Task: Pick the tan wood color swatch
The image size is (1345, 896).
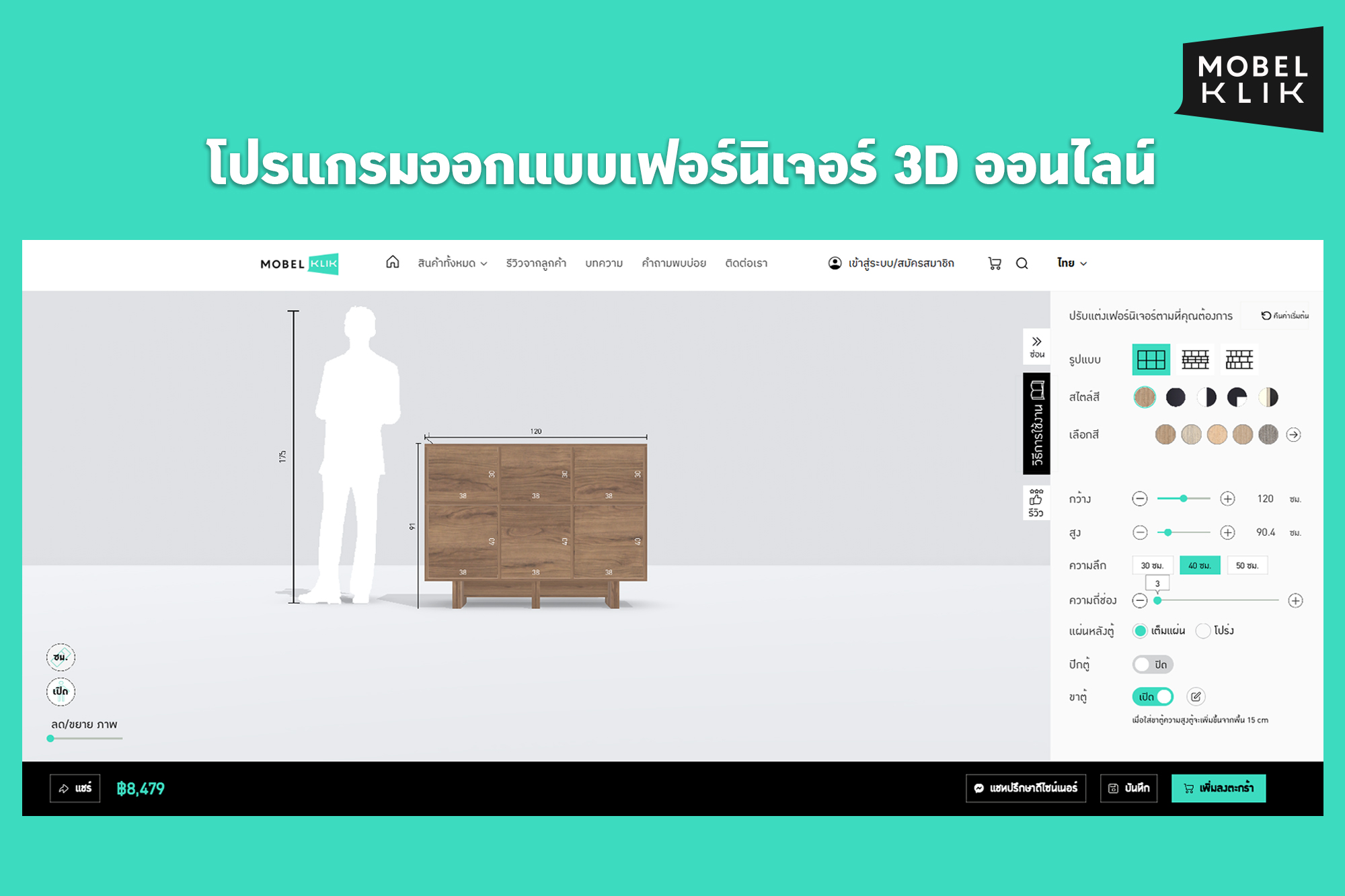Action: pos(1242,435)
